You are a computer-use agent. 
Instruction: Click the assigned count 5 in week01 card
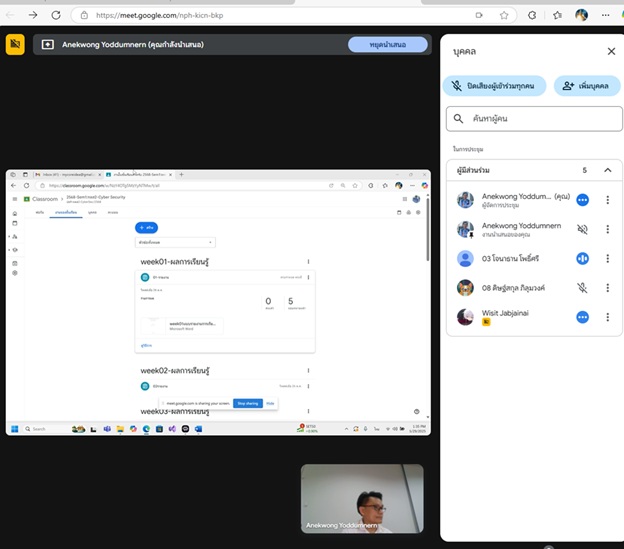291,301
